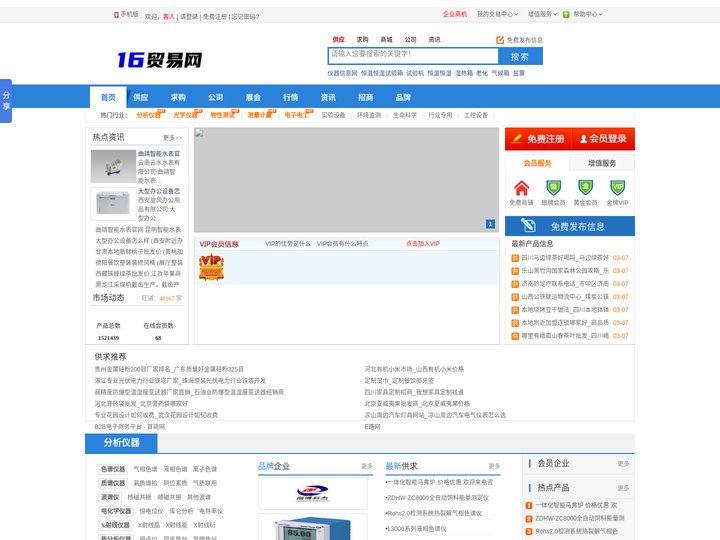
Task: Select the 求购 search tab
Action: tap(362, 40)
